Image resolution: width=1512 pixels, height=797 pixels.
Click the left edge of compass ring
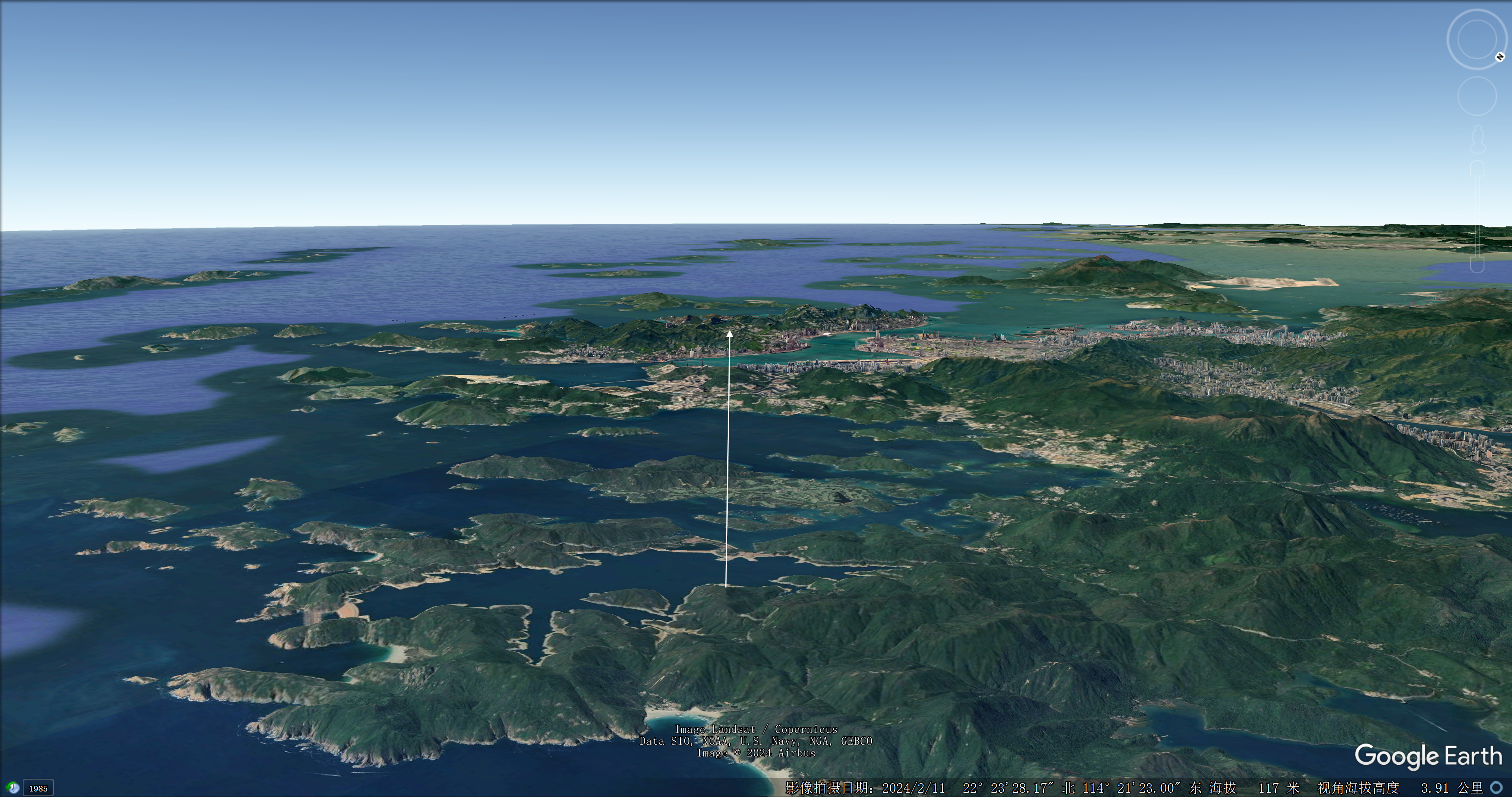[1448, 39]
